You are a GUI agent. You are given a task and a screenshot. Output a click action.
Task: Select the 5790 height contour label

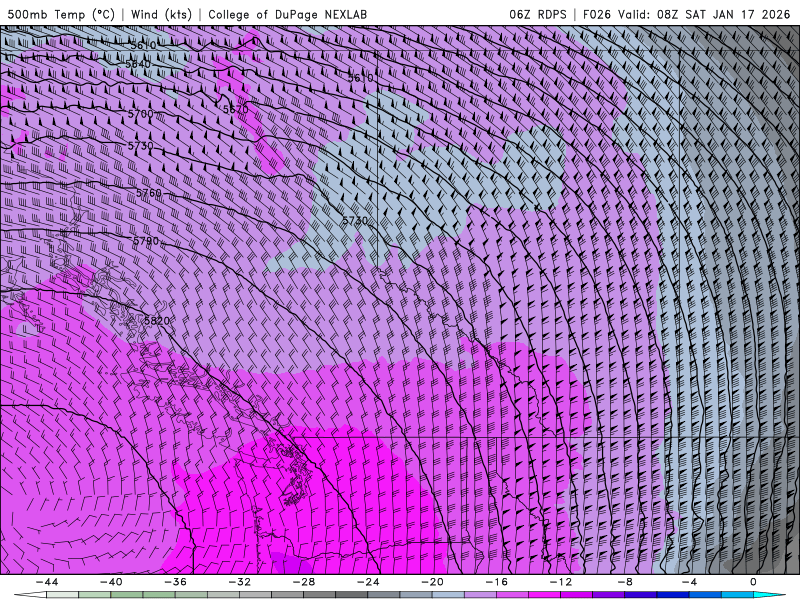pyautogui.click(x=146, y=242)
